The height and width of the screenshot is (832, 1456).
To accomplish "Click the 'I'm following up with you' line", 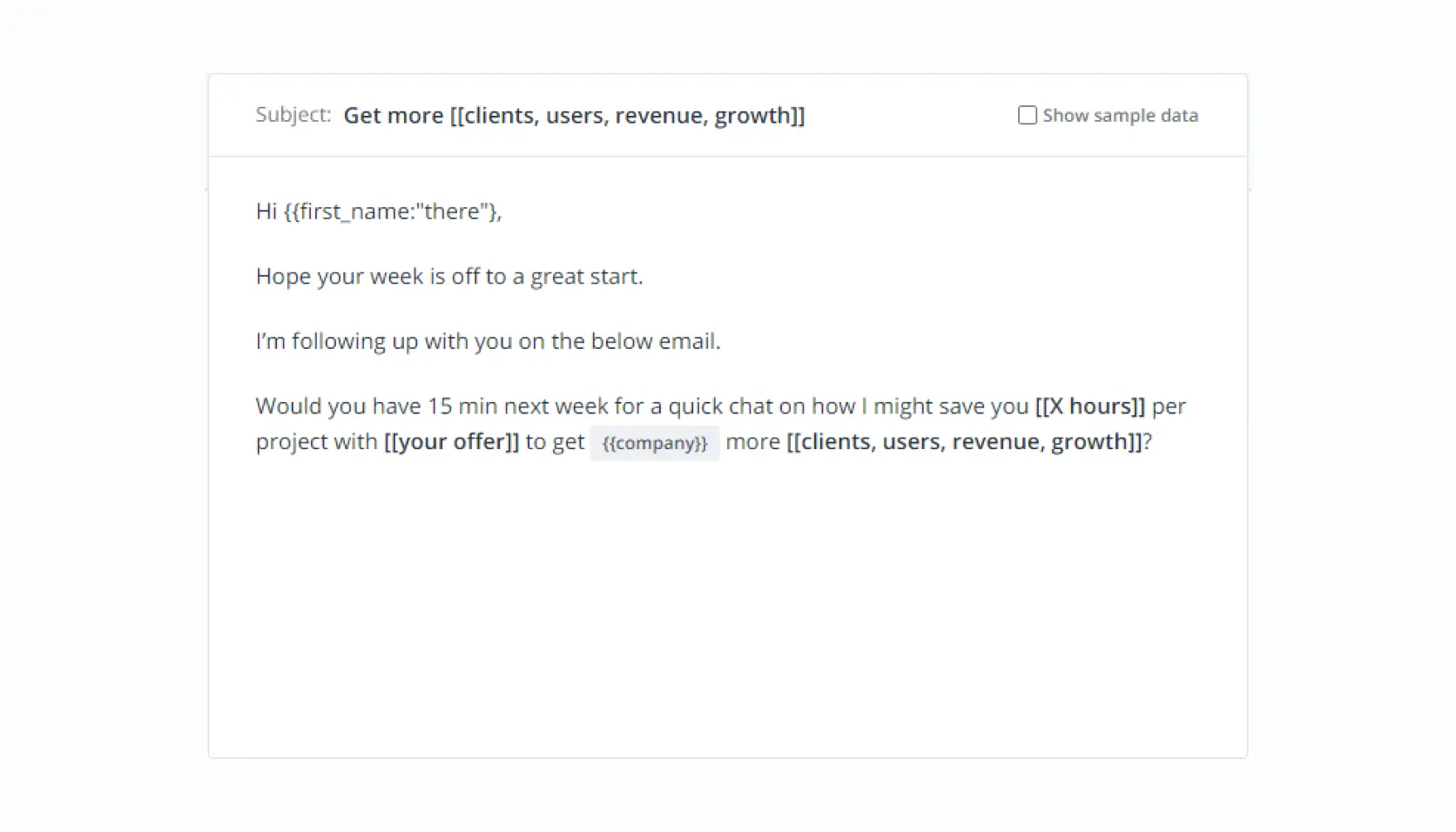I will pos(489,341).
